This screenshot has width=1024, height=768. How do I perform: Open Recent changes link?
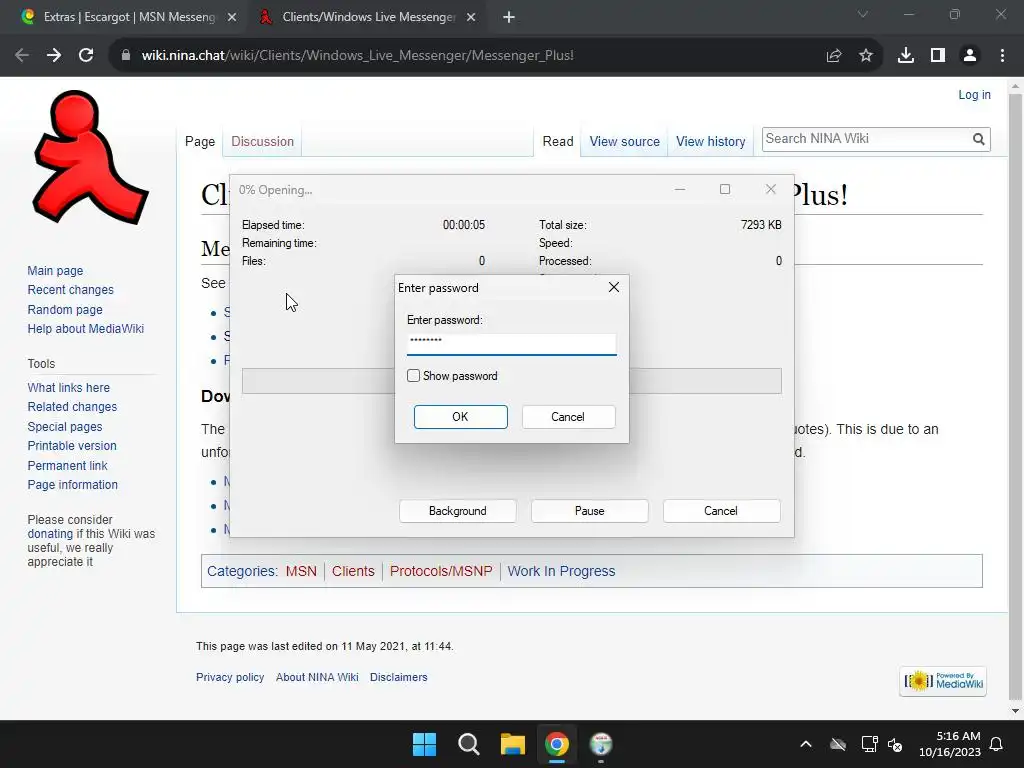[71, 289]
